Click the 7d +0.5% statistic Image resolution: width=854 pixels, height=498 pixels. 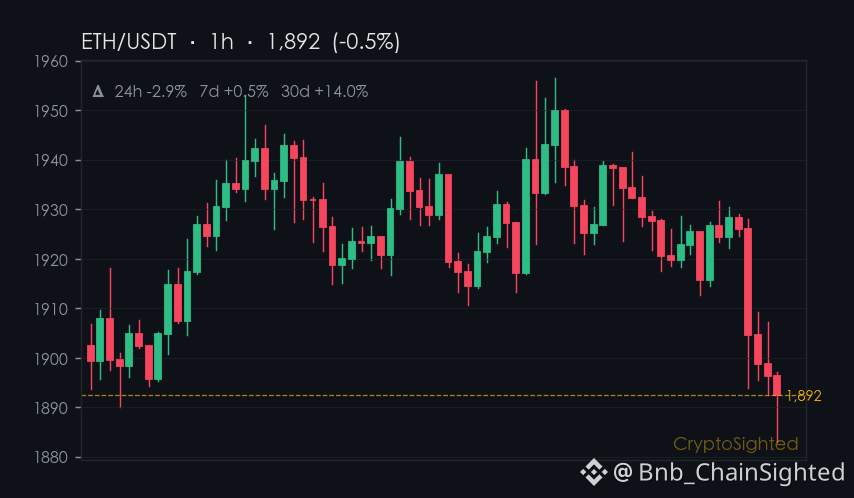click(234, 91)
